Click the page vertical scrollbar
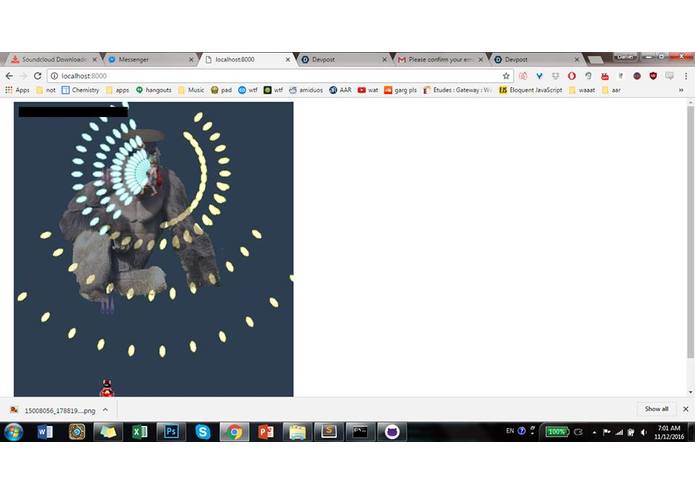695x494 pixels. (x=690, y=230)
